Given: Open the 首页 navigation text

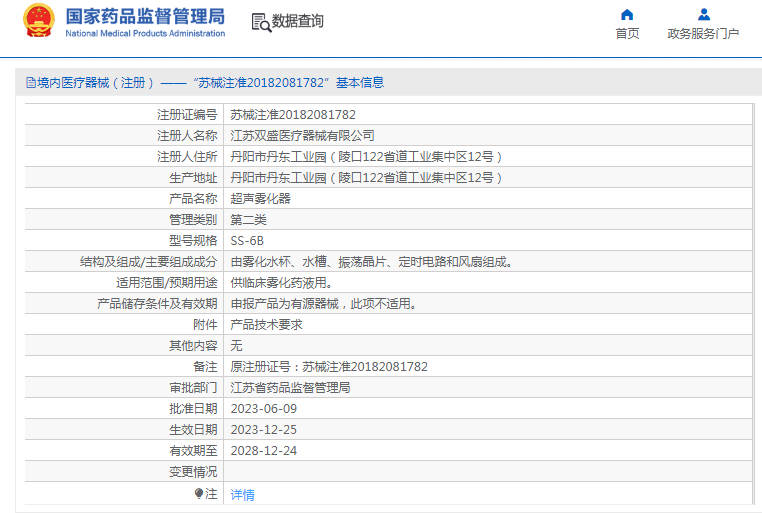Looking at the screenshot, I should 627,34.
